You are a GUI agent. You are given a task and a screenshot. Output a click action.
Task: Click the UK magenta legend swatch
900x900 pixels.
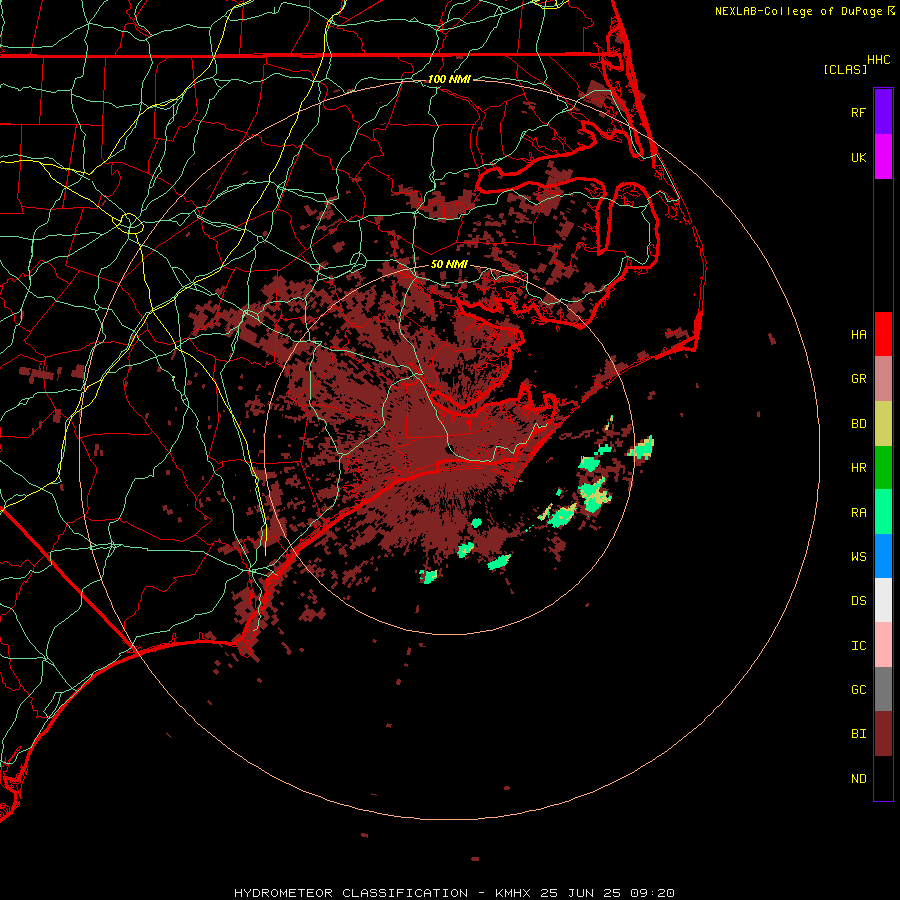pyautogui.click(x=883, y=157)
